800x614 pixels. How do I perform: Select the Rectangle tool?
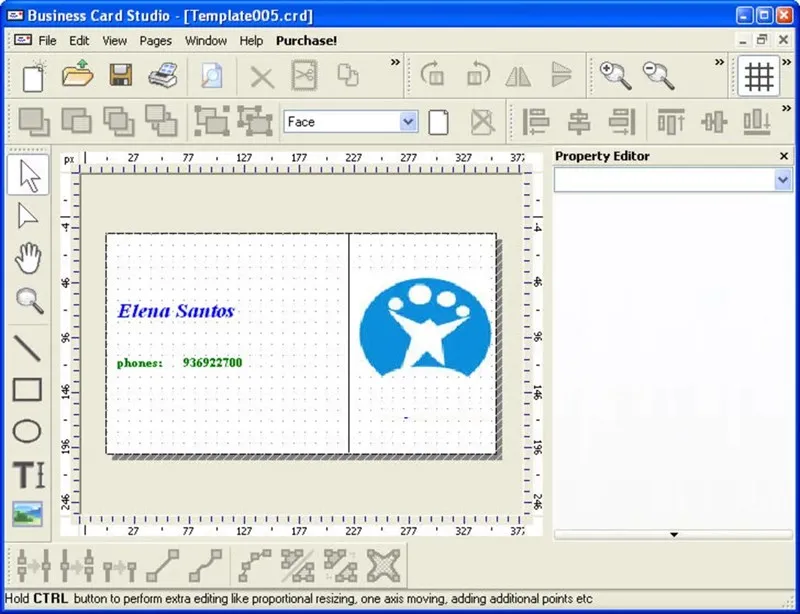pyautogui.click(x=27, y=390)
